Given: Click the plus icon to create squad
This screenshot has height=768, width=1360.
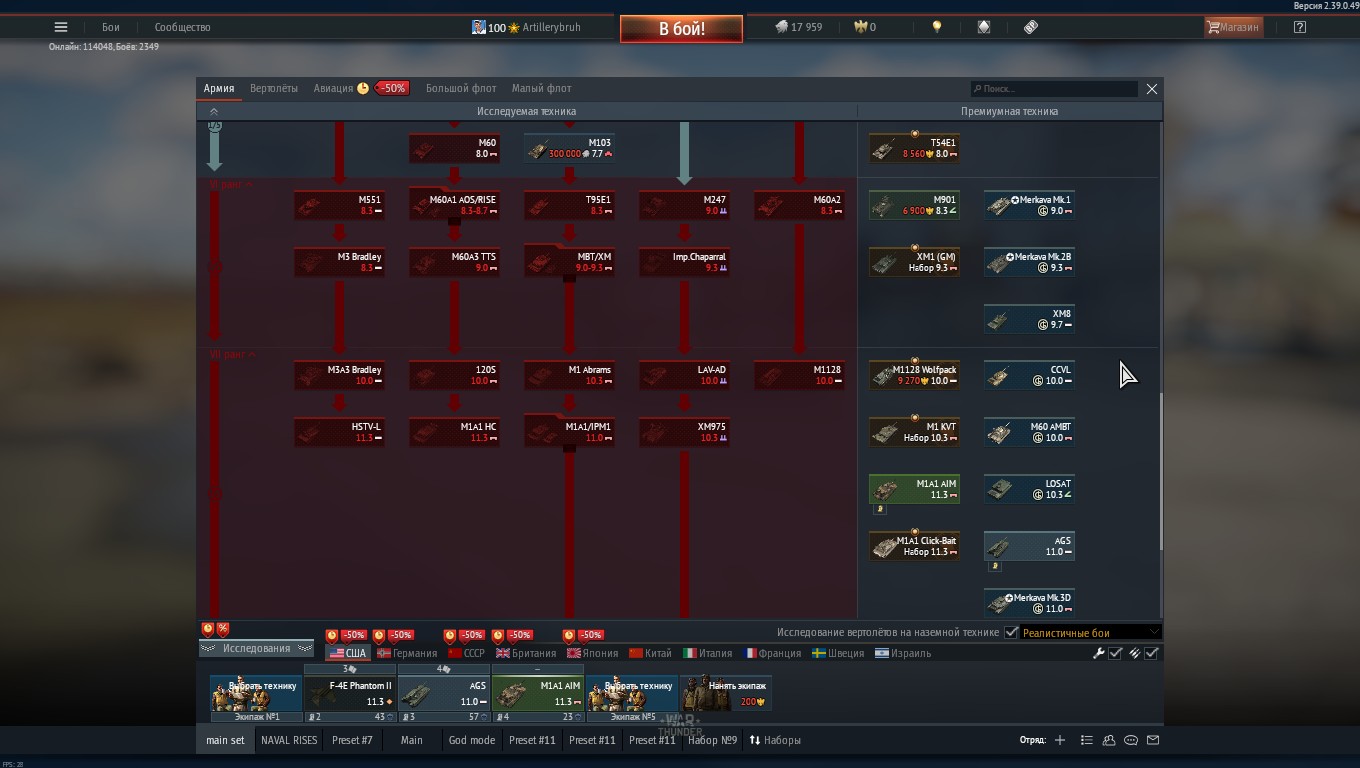Looking at the screenshot, I should pyautogui.click(x=1060, y=740).
